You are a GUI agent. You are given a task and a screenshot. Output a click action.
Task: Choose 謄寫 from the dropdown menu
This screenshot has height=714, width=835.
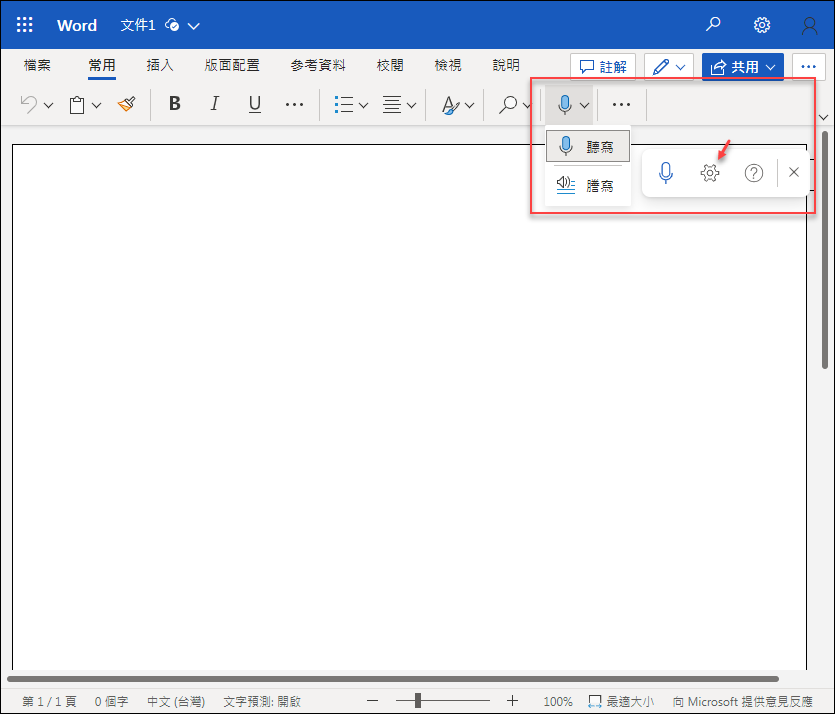(x=588, y=185)
